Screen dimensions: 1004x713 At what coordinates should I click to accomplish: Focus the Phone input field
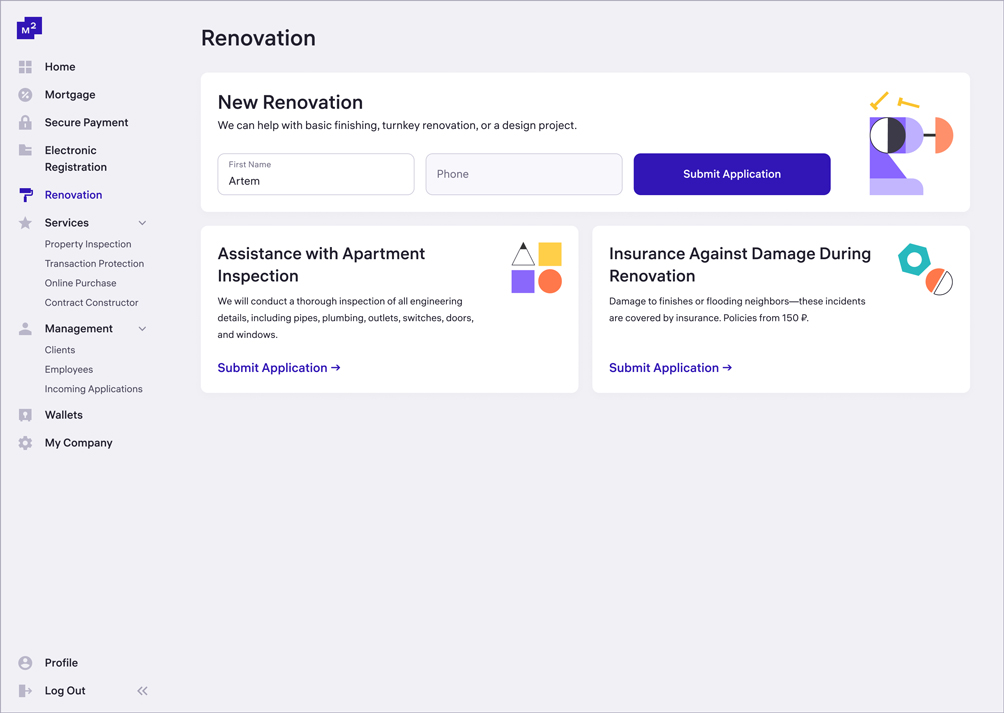(524, 174)
